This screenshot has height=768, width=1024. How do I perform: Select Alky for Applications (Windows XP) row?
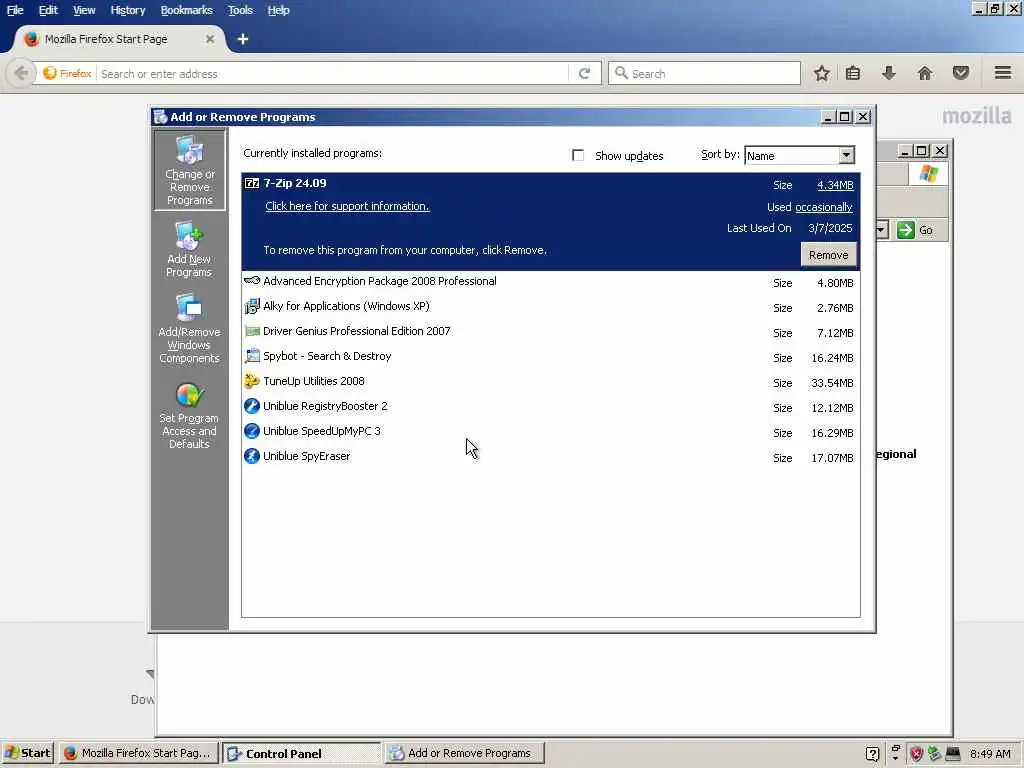[551, 307]
